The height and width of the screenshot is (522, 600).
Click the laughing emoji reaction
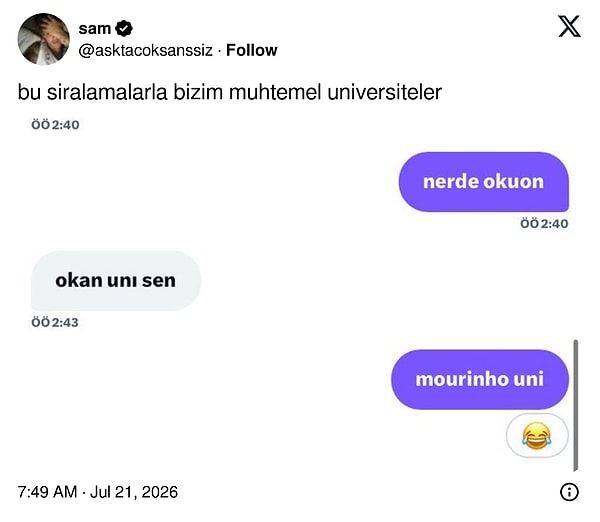click(537, 436)
